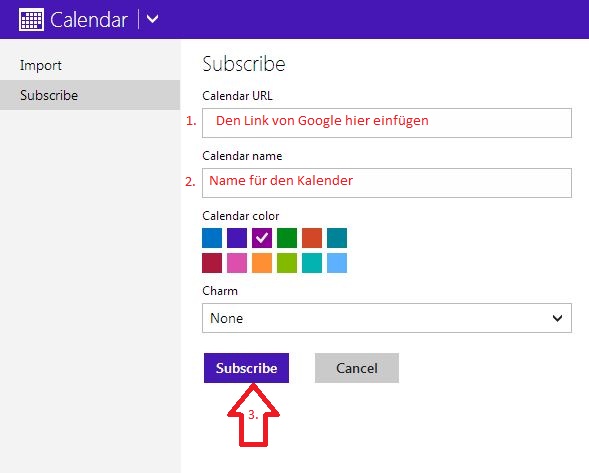Click the Calendar grid icon in header
Screen dimensions: 589x473
pyautogui.click(x=31, y=20)
